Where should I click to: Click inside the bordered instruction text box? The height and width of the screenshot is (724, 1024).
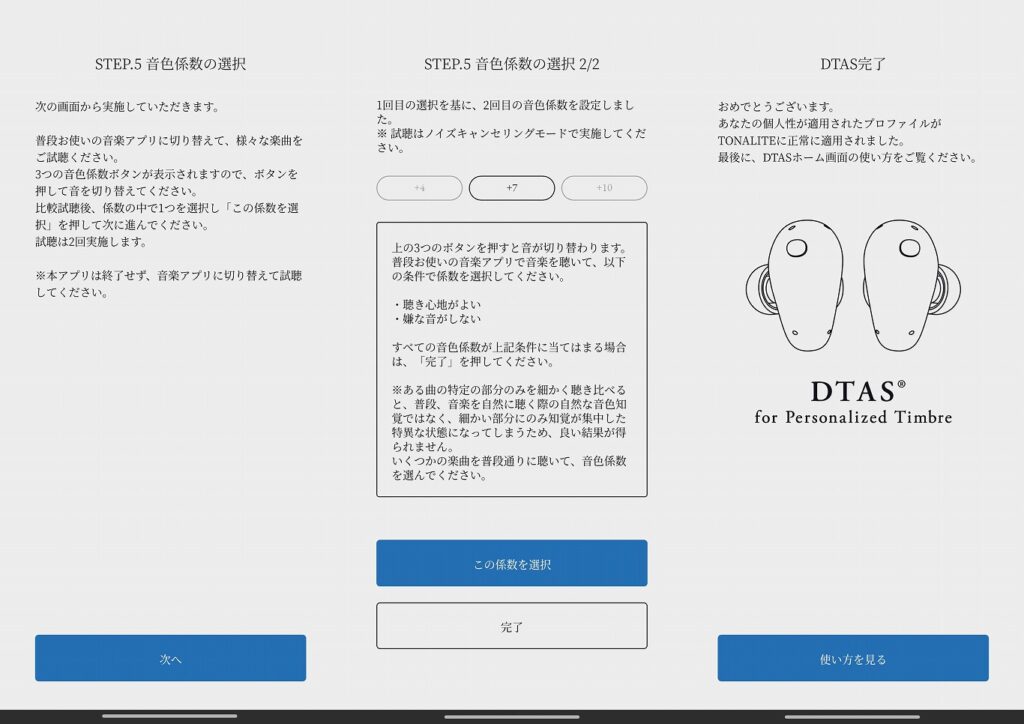point(511,360)
